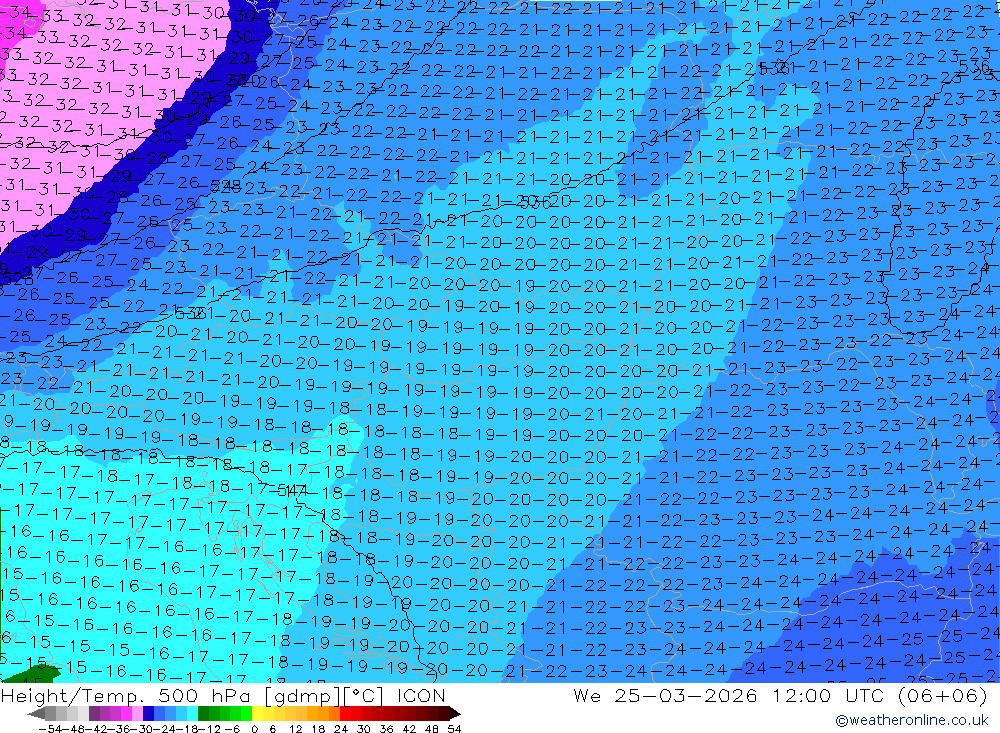
Task: Click the dark green patch at bottom-left corner
Action: click(31, 674)
